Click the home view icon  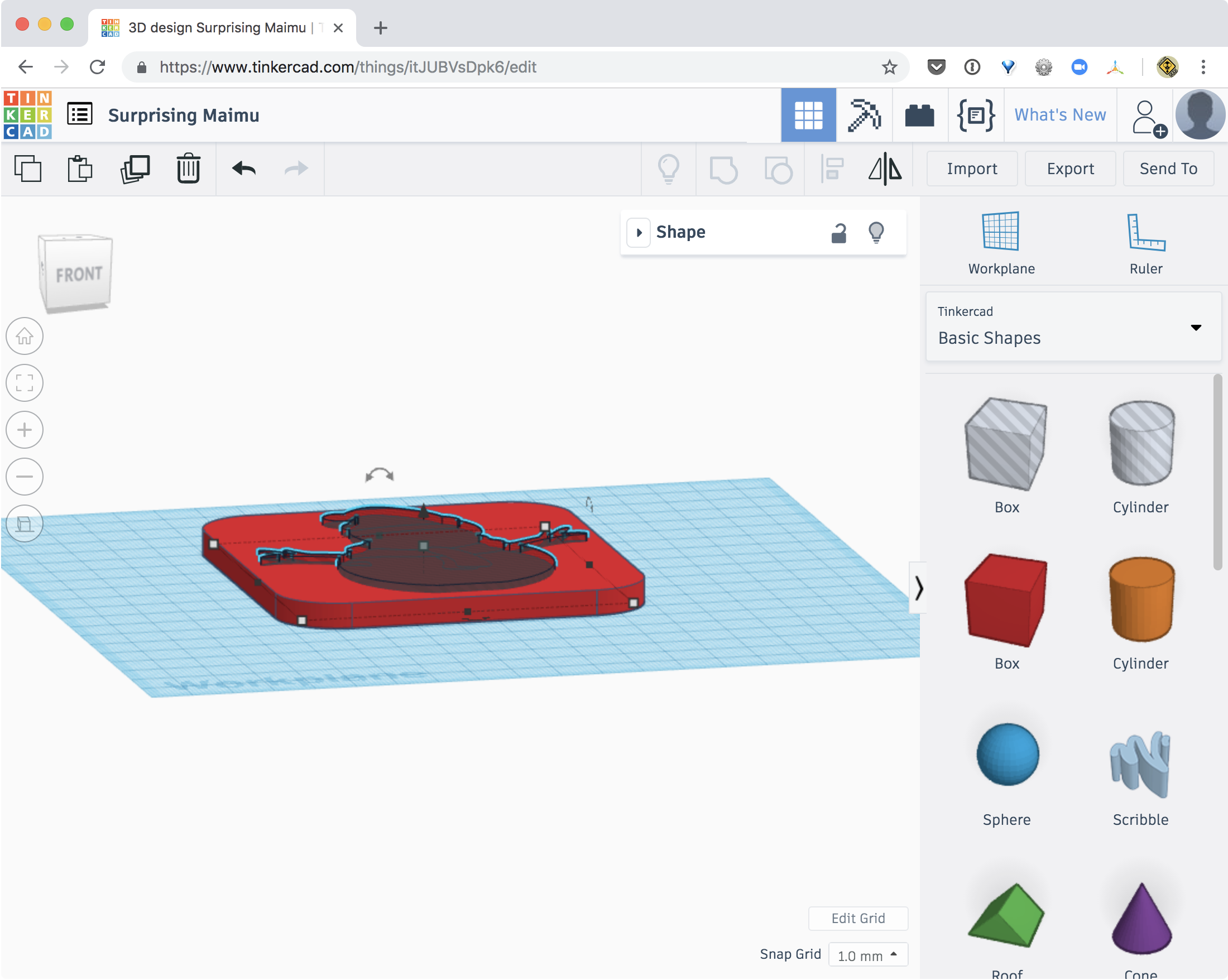click(25, 336)
